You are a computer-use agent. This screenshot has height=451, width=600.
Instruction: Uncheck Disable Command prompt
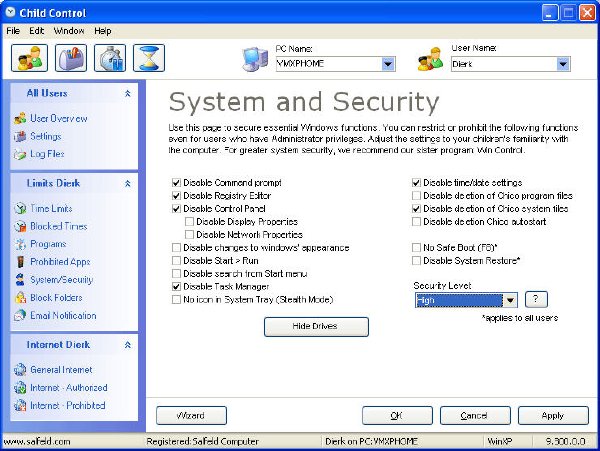[176, 183]
